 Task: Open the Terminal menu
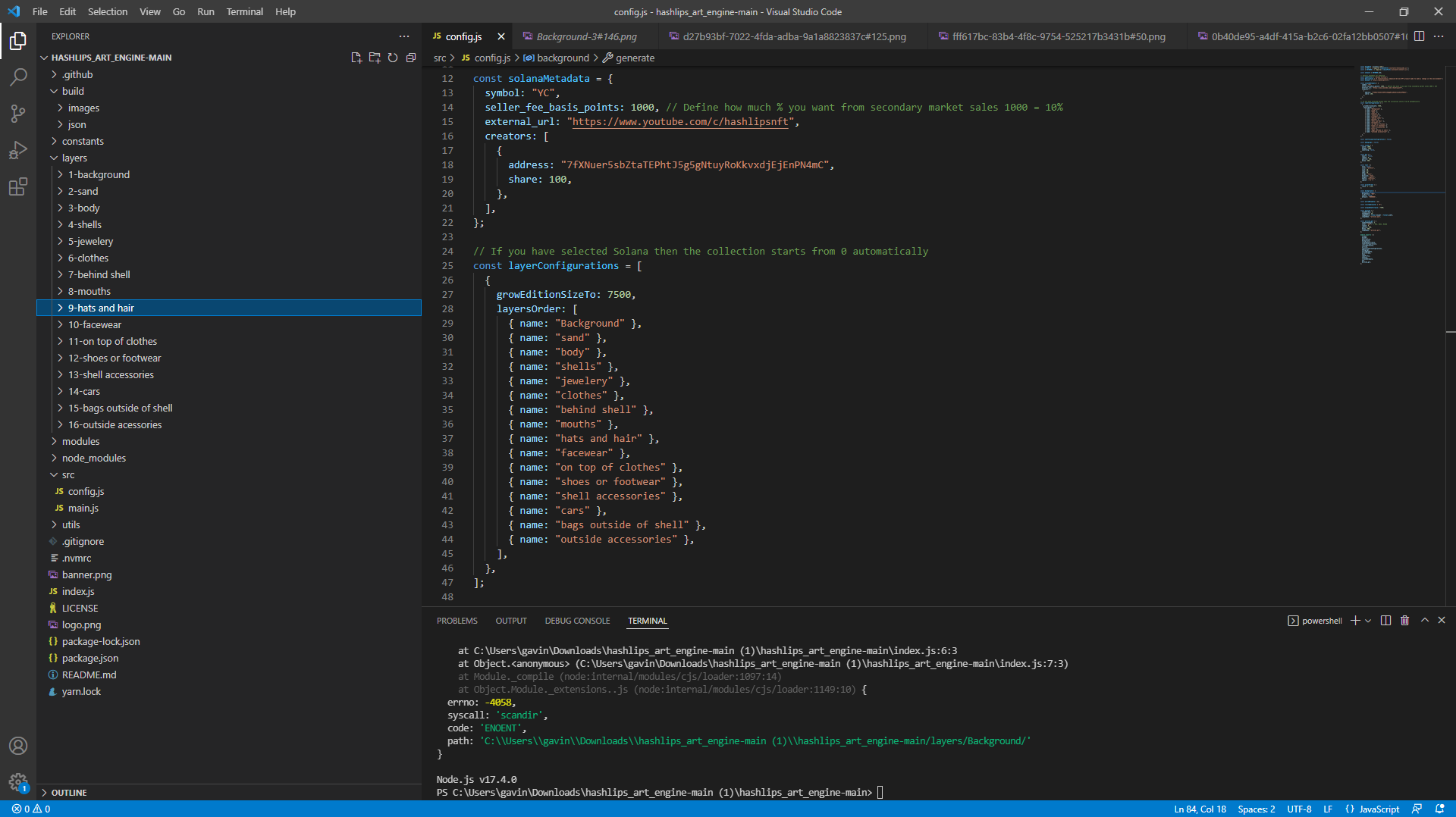point(244,11)
